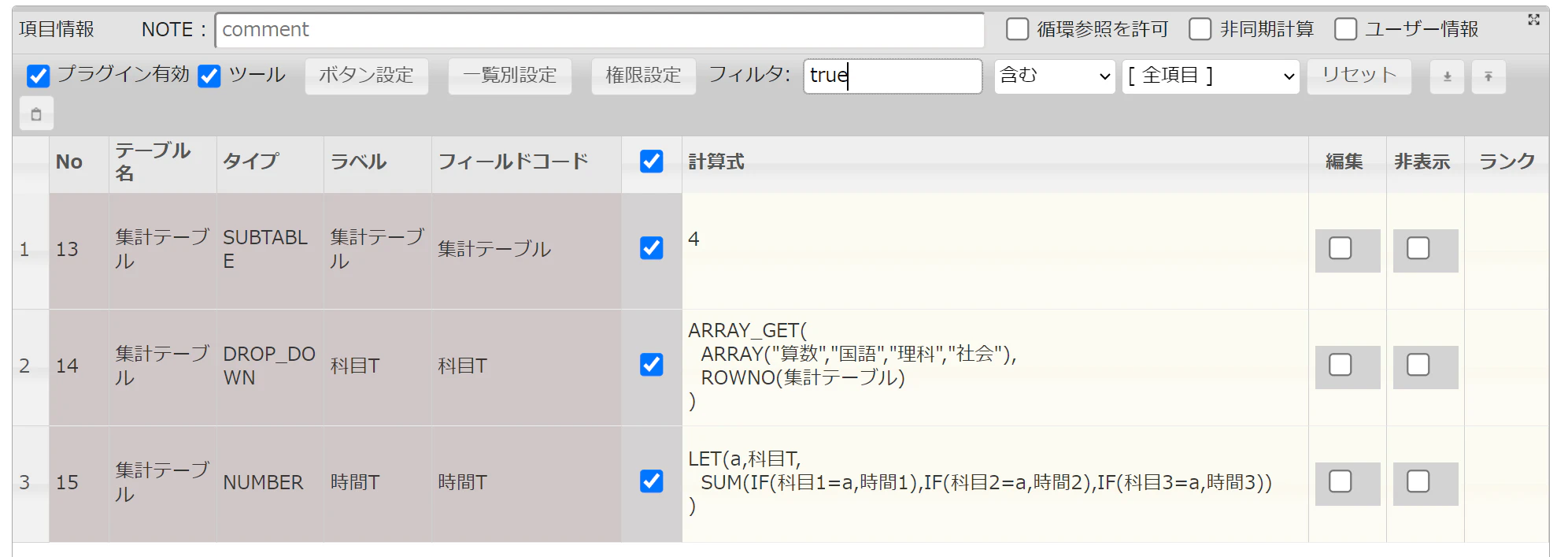Open ボタン設定 button settings

point(367,76)
